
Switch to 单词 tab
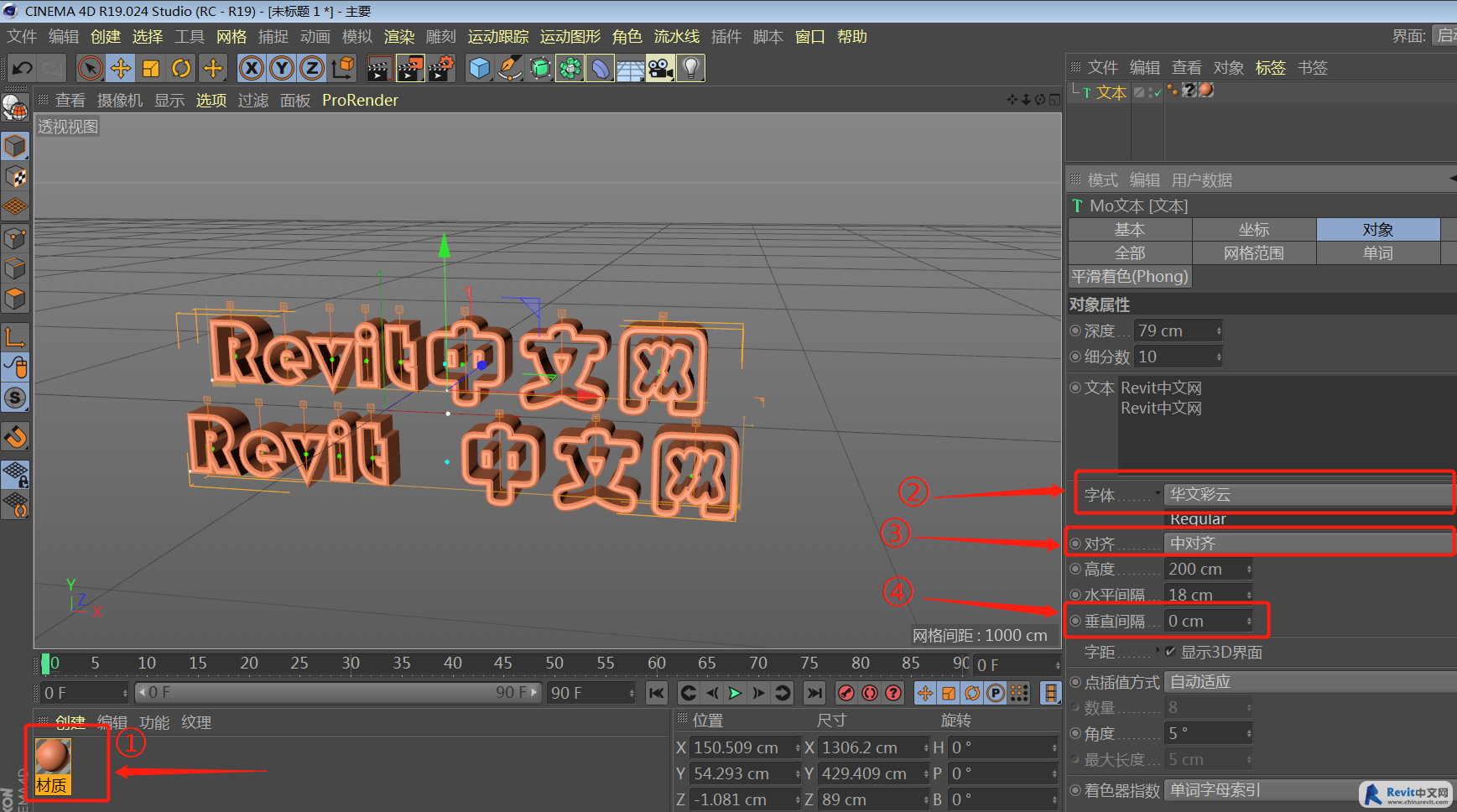[1378, 252]
